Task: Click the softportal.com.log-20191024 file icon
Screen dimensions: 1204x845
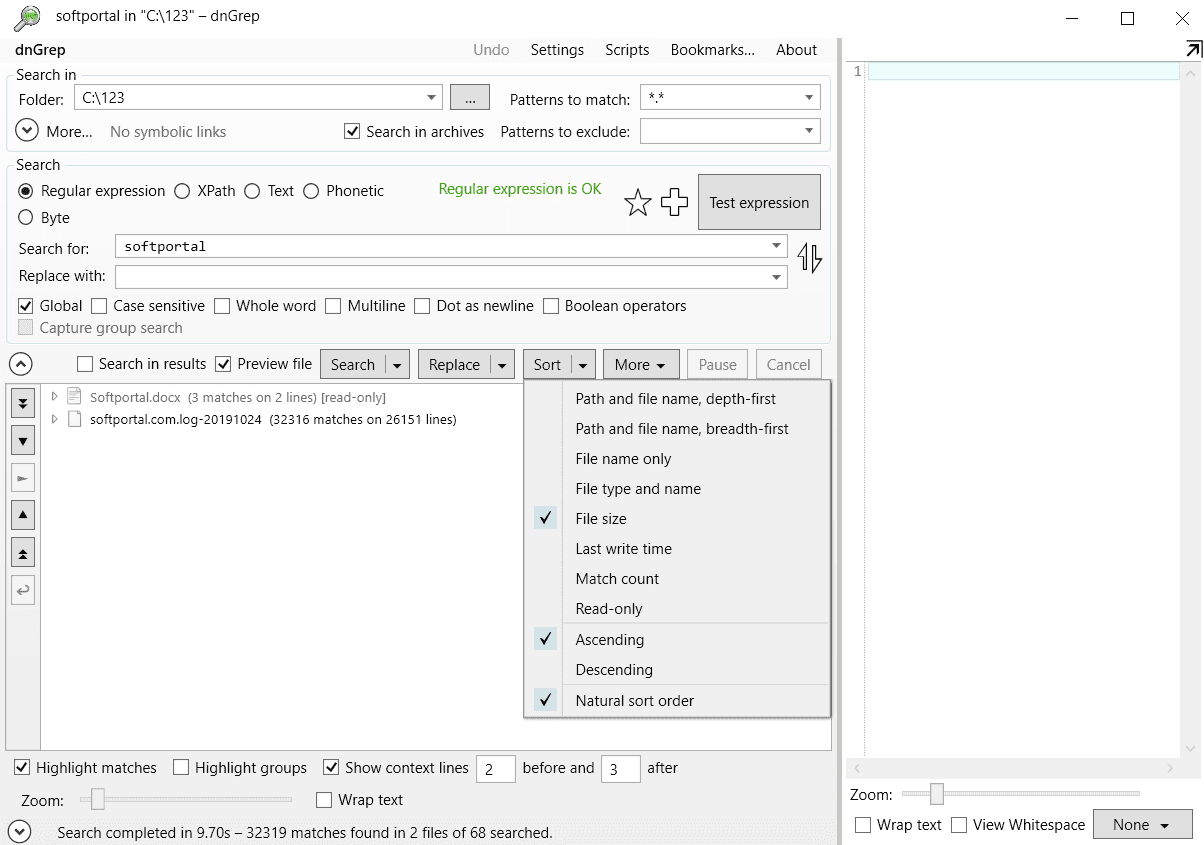Action: (x=74, y=420)
